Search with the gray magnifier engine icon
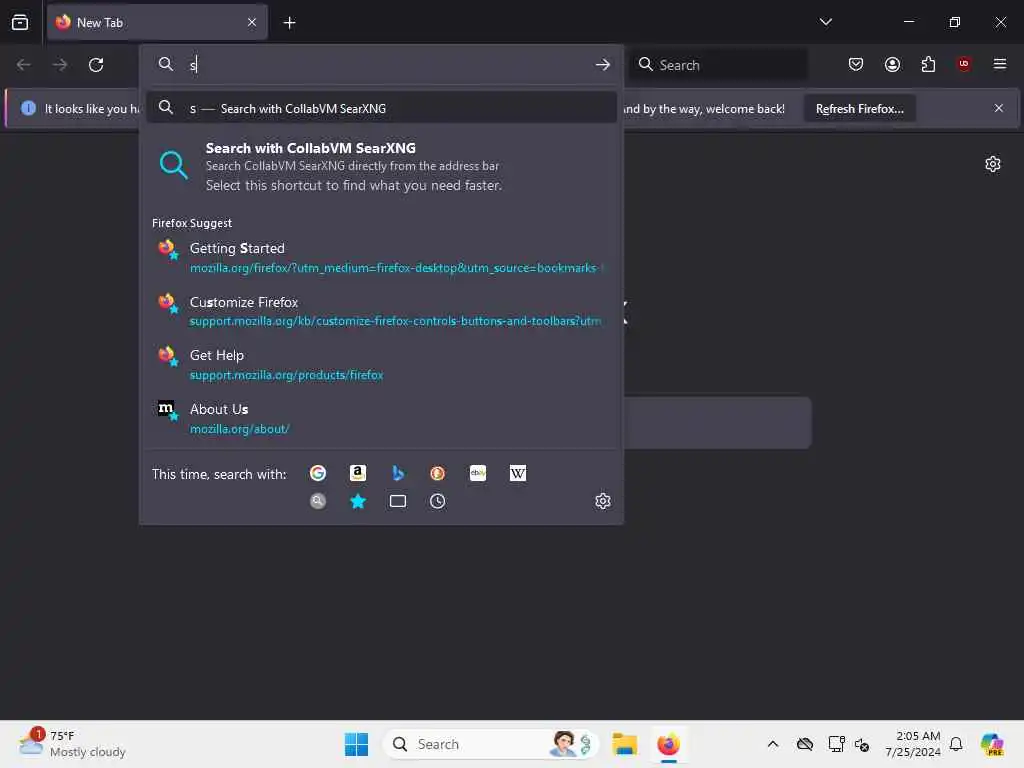 click(318, 501)
